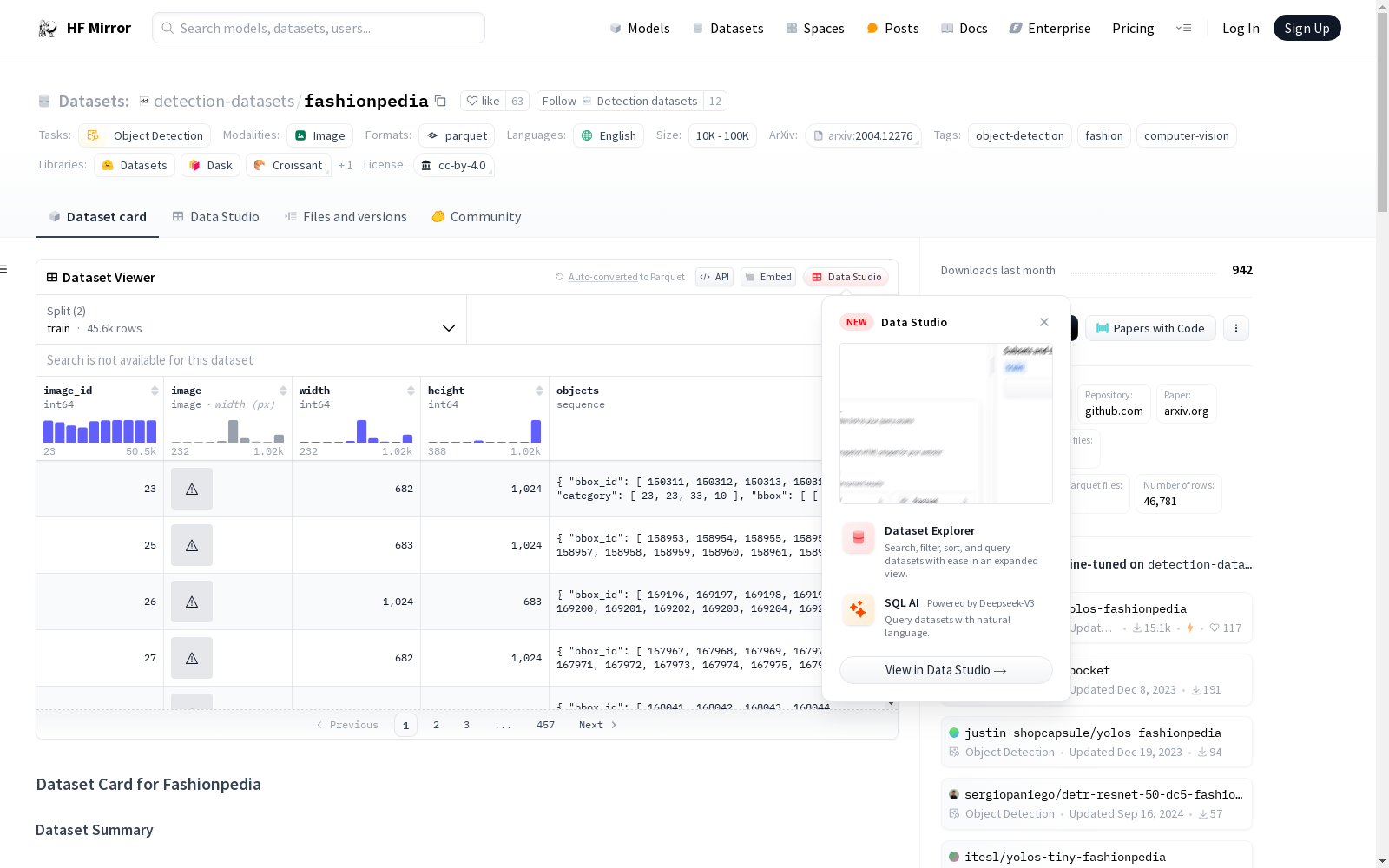Open Enterprise page from navigation
Image resolution: width=1389 pixels, height=868 pixels.
[x=1050, y=28]
